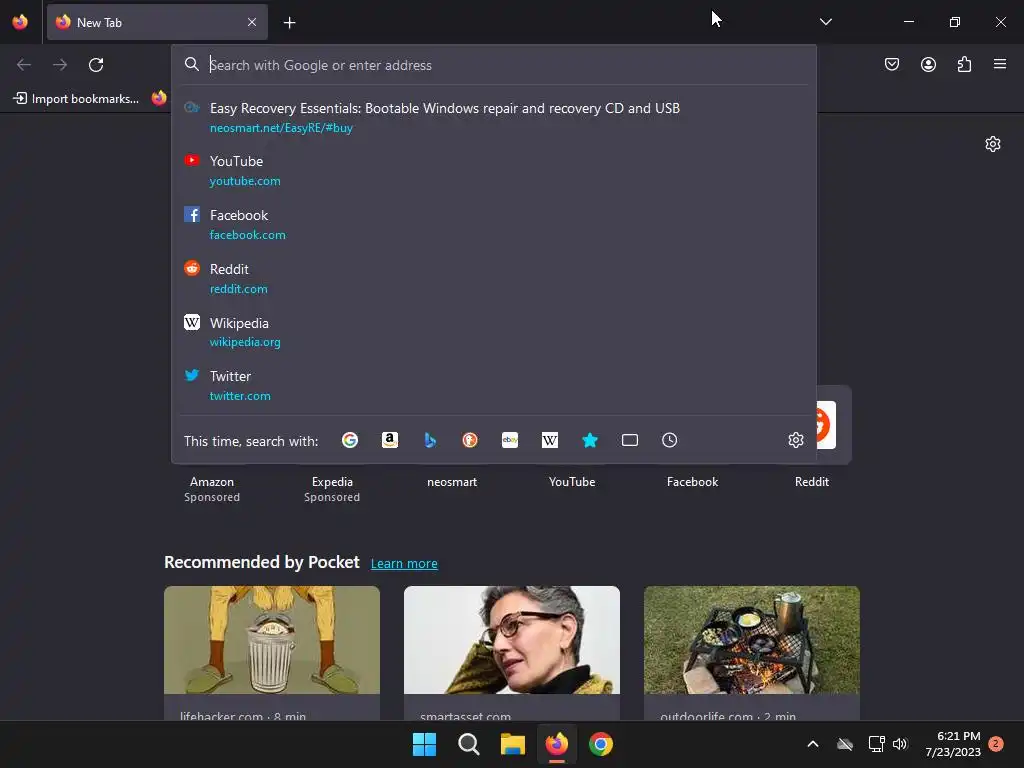The image size is (1024, 768).
Task: Open Expedia Sponsored shortcut
Action: coord(332,489)
